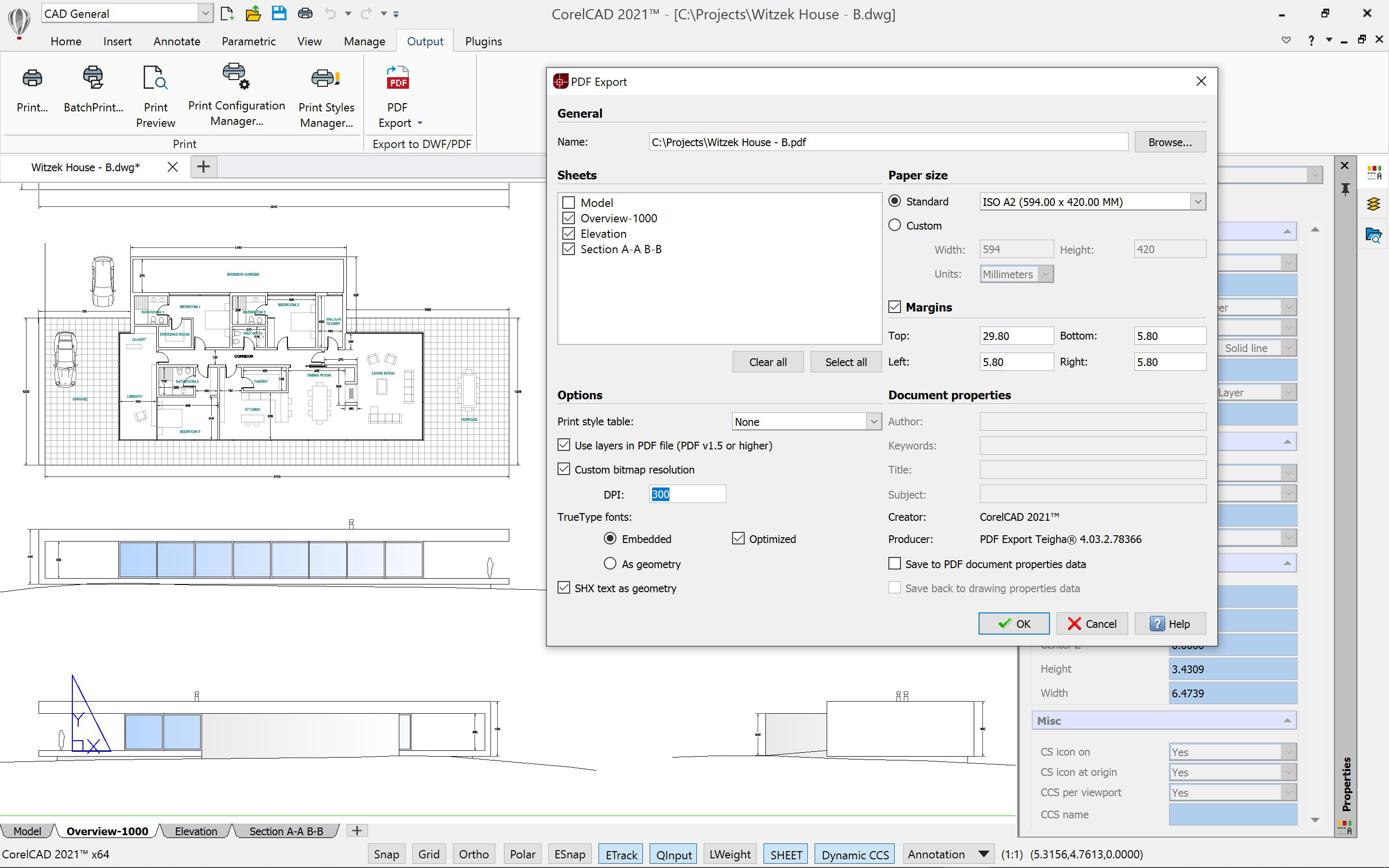Image resolution: width=1389 pixels, height=868 pixels.
Task: Click the ETrack status bar icon
Action: click(x=620, y=855)
